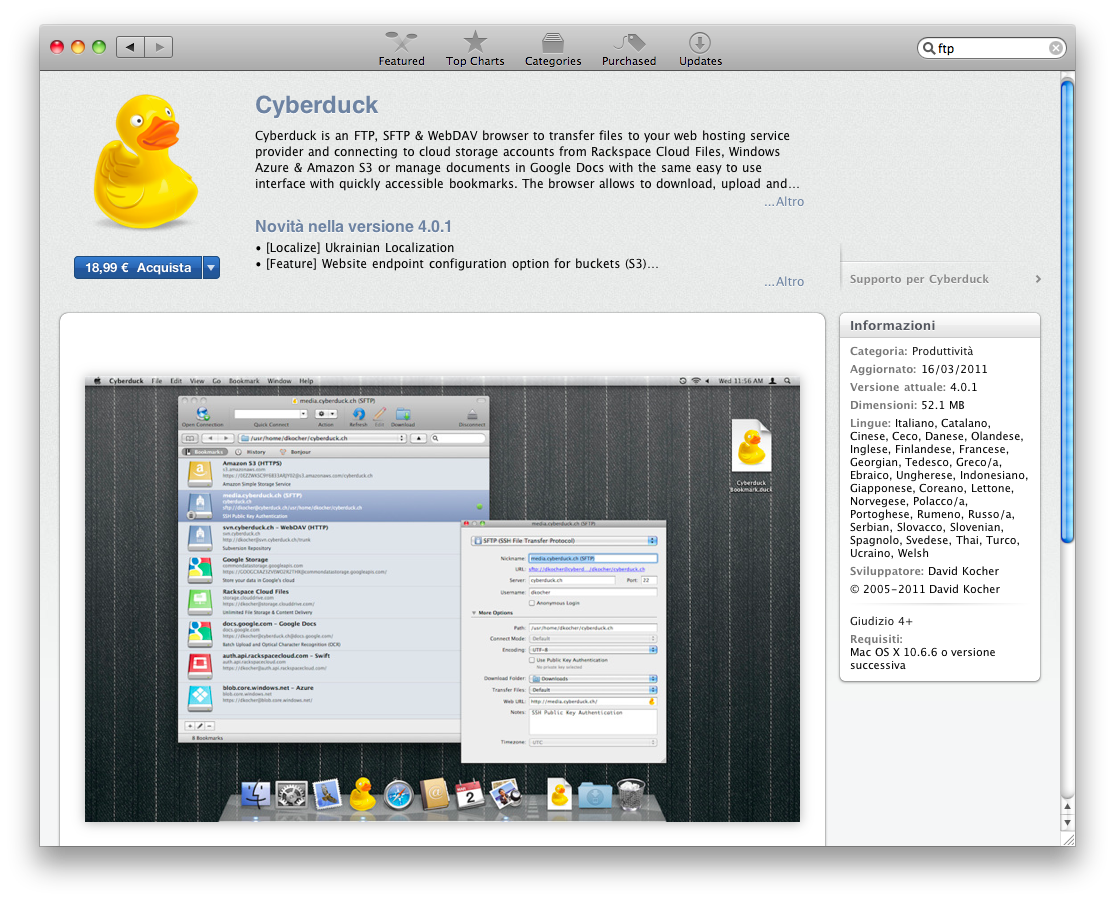Viewport: 1115px width, 900px height.
Task: Go back with the left arrow button
Action: [x=130, y=47]
